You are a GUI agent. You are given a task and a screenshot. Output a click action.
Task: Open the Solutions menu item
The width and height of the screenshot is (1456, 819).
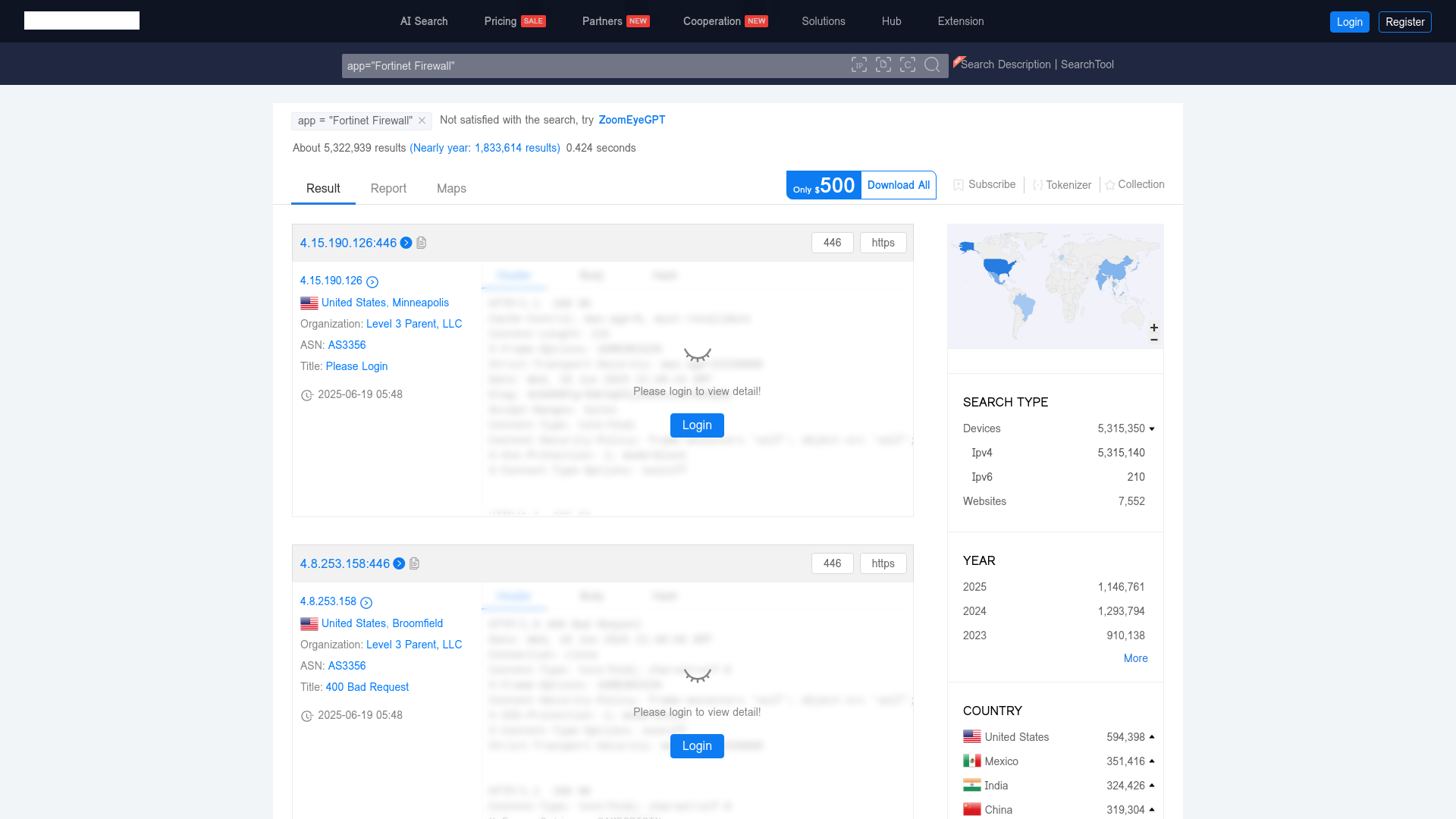pyautogui.click(x=824, y=21)
